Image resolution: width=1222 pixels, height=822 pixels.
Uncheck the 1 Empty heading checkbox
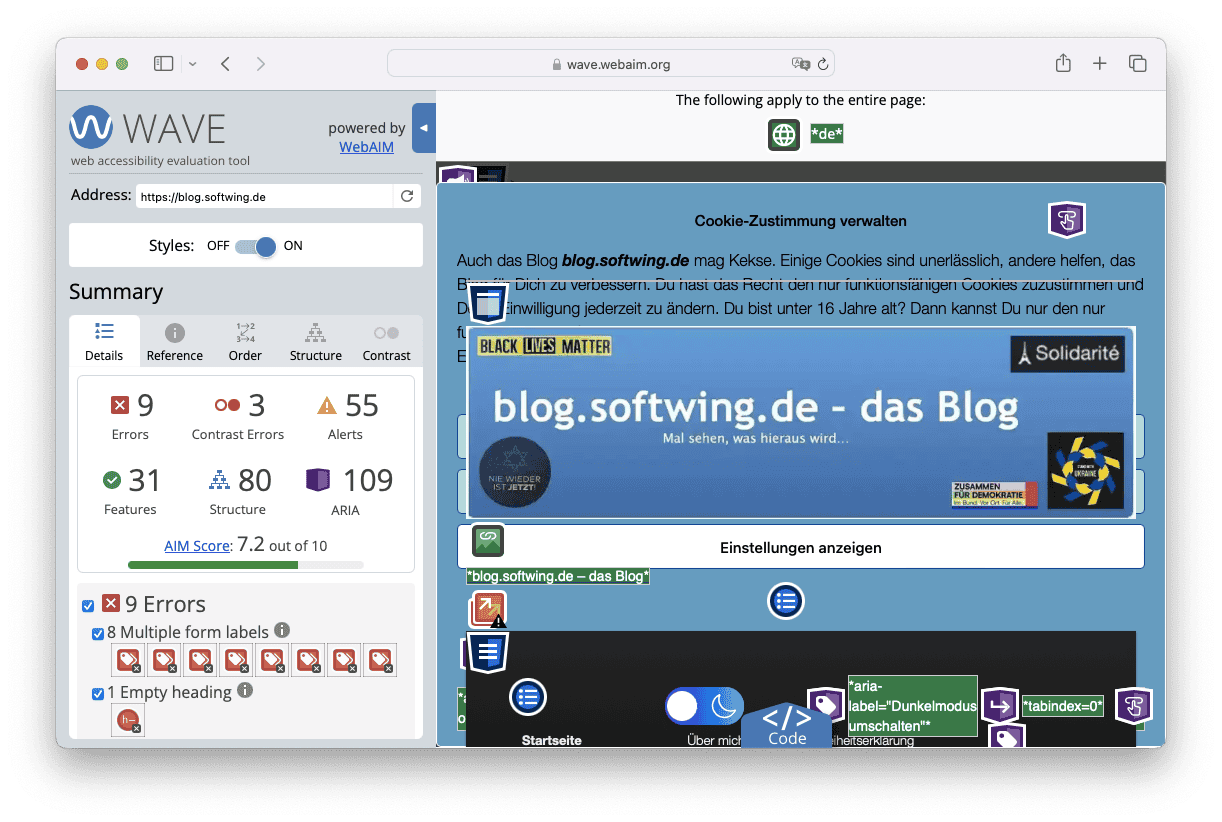click(98, 693)
